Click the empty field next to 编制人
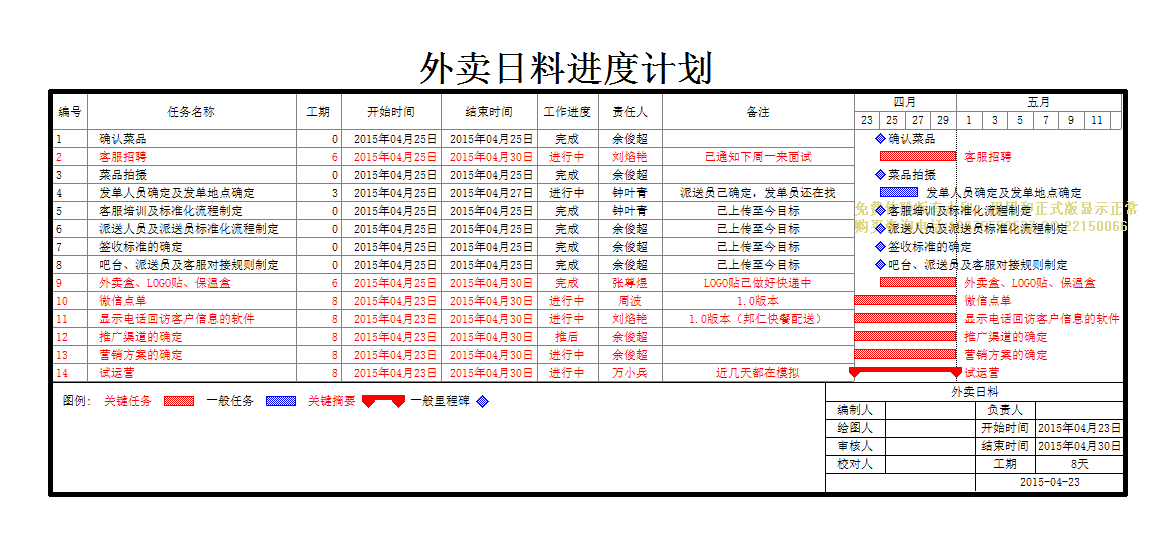Image resolution: width=1174 pixels, height=543 pixels. pyautogui.click(x=930, y=410)
